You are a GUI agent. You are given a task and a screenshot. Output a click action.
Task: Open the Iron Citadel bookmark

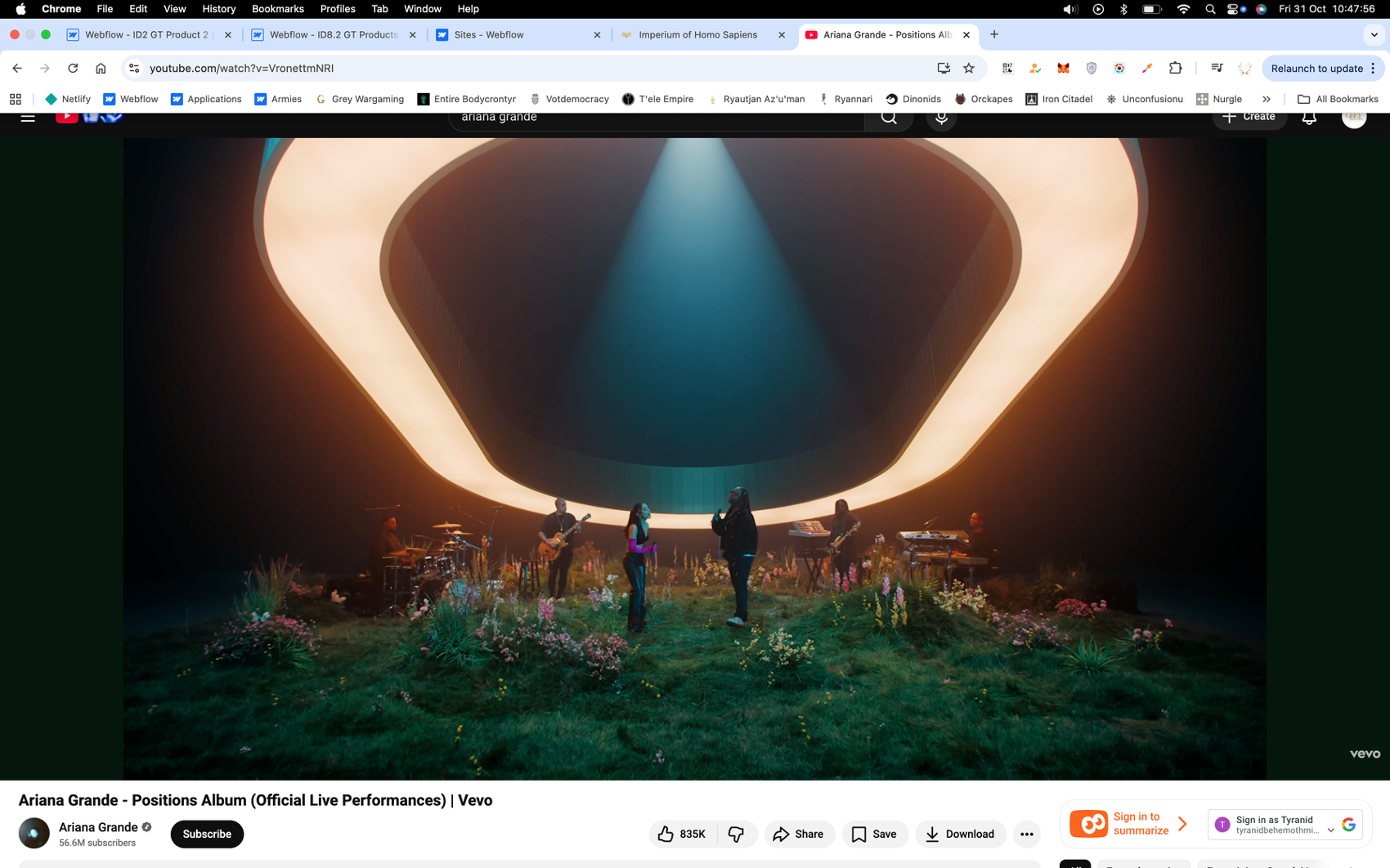click(x=1059, y=99)
